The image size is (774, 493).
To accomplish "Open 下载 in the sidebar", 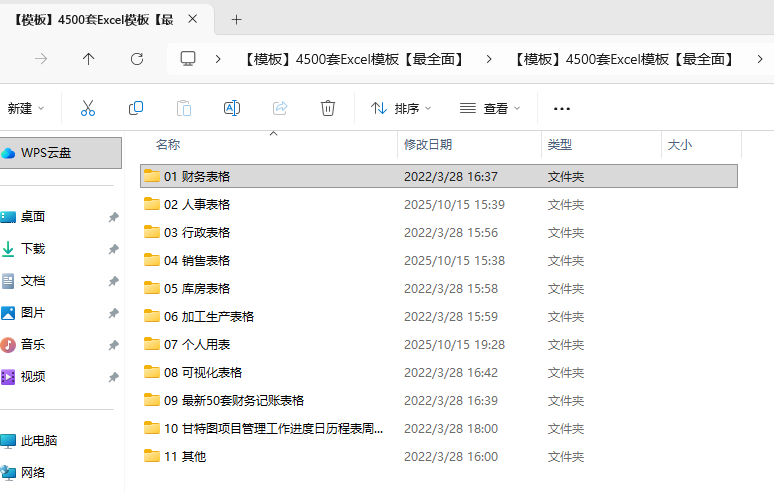I will (x=33, y=249).
